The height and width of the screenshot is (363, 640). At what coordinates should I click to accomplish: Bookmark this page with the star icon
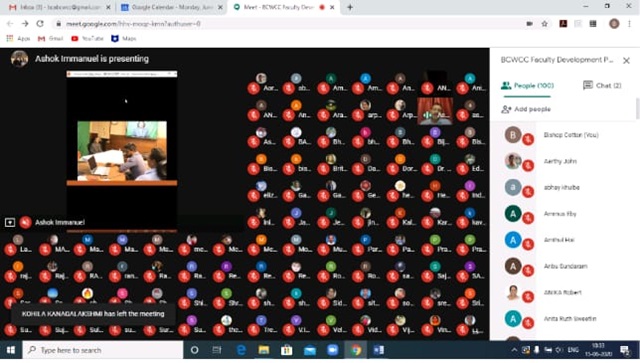coord(544,24)
